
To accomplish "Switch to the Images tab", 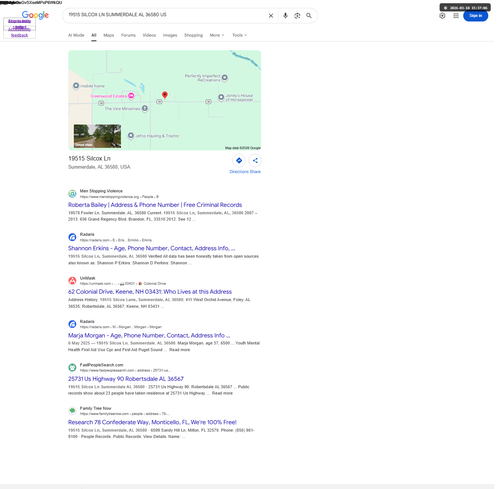I will 170,35.
